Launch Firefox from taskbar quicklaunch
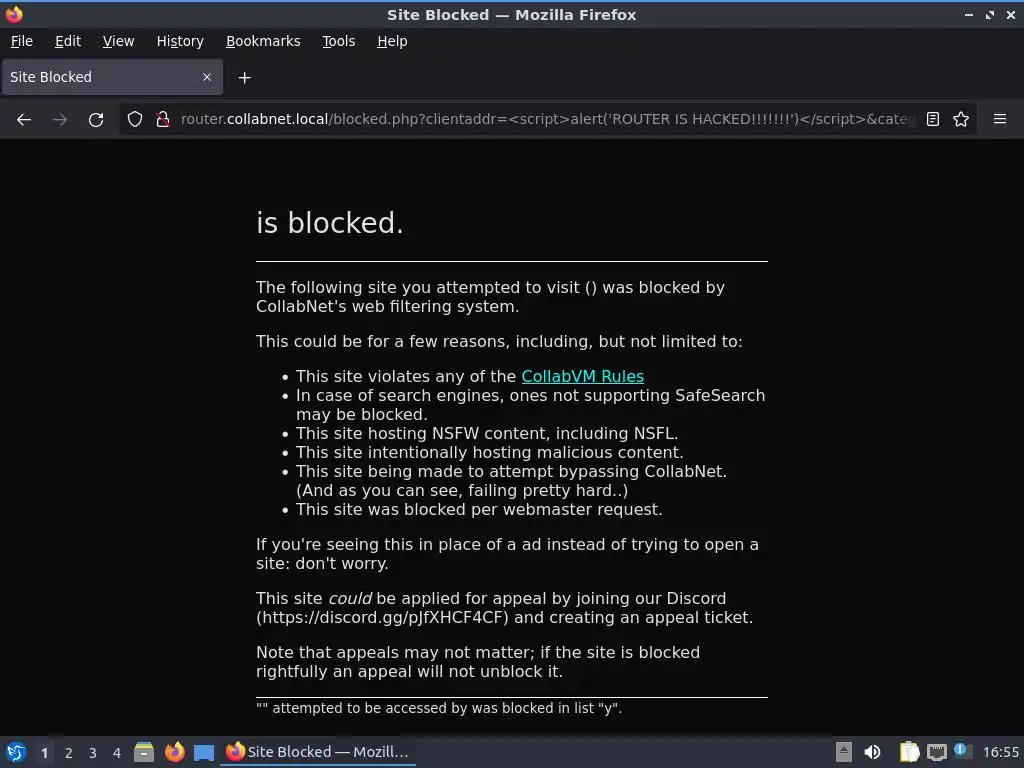Screen dimensions: 1024x768 (174, 752)
